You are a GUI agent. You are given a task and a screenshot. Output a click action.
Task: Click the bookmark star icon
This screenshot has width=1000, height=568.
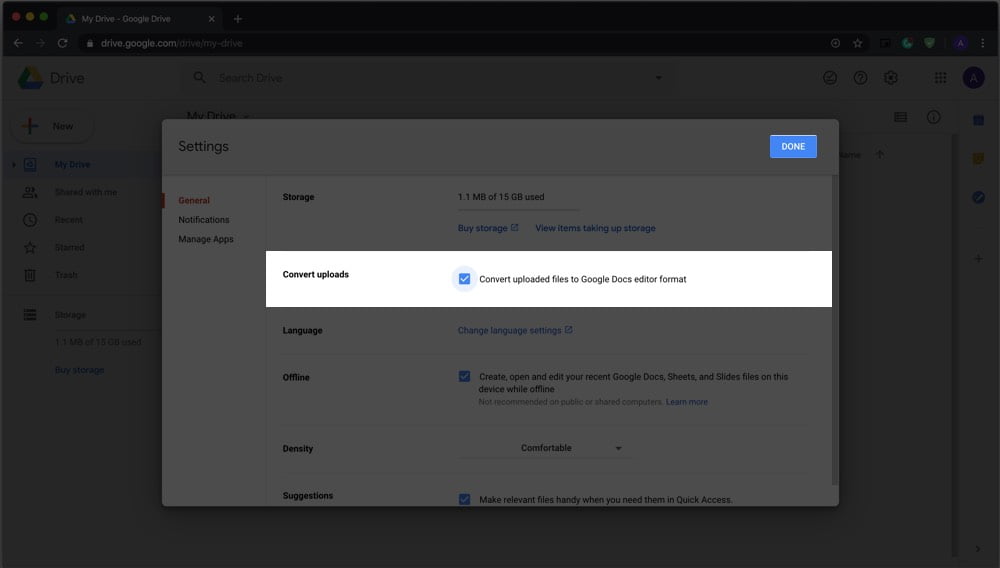857,43
